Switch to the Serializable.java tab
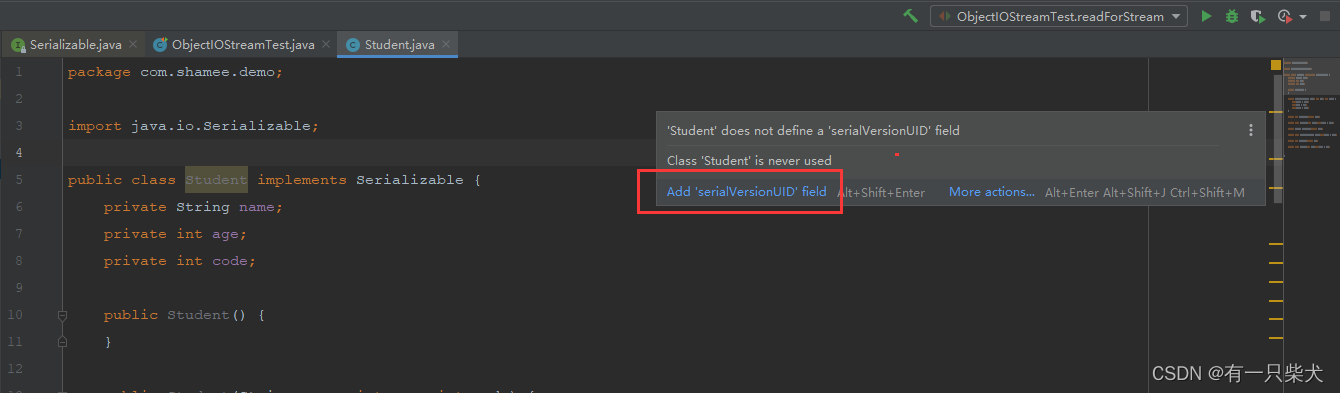This screenshot has width=1340, height=393. pyautogui.click(x=76, y=45)
